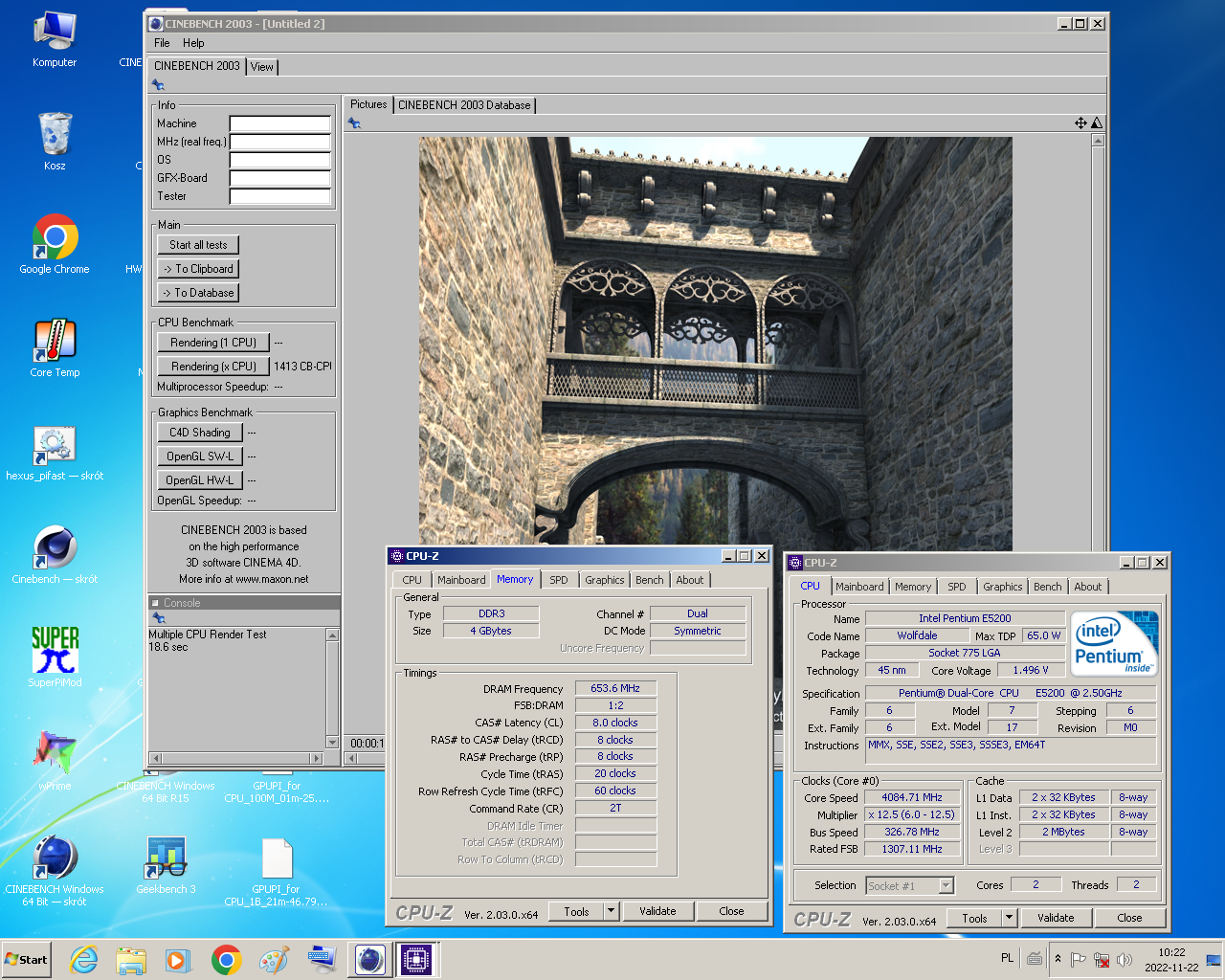
Task: Open the Komputer desktop icon
Action: [55, 38]
